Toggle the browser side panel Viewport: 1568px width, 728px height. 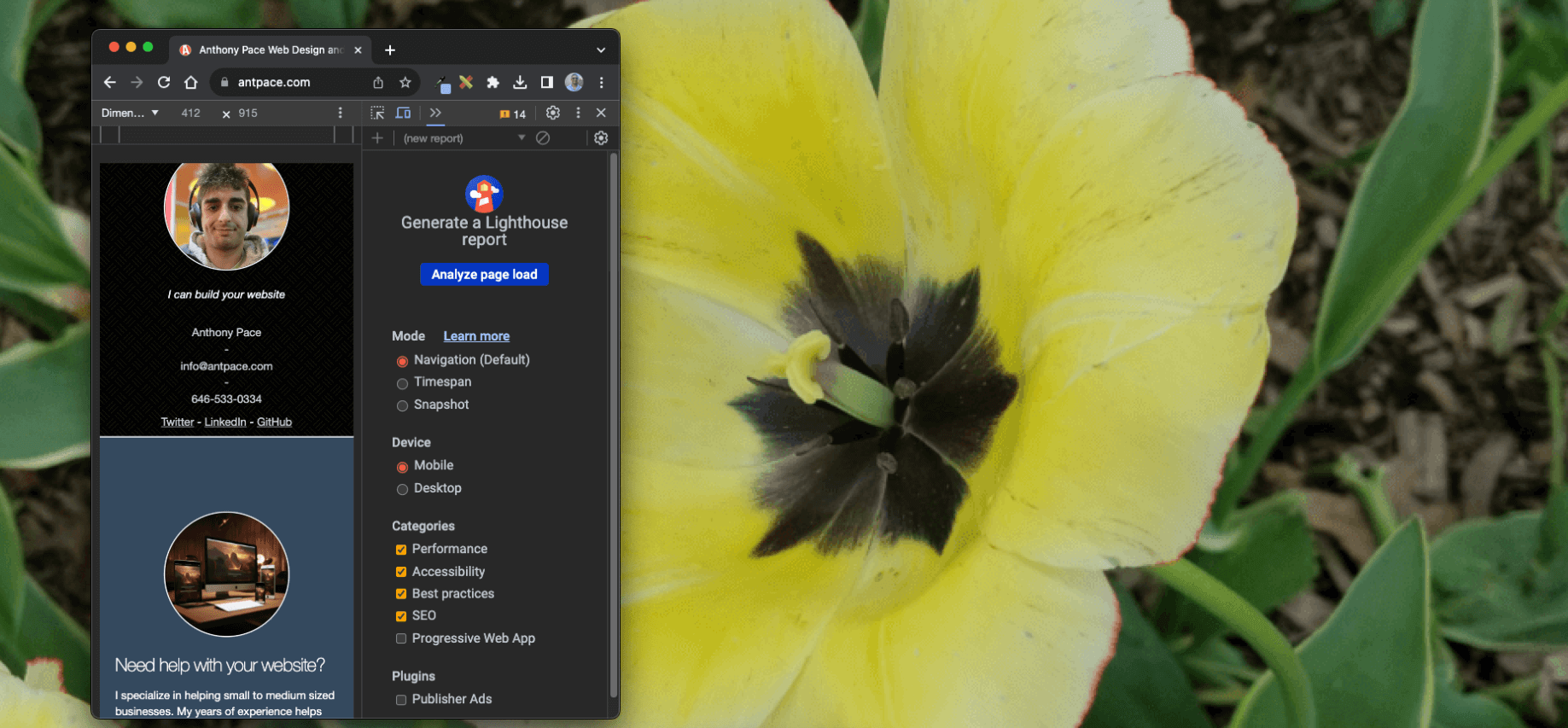click(x=547, y=83)
